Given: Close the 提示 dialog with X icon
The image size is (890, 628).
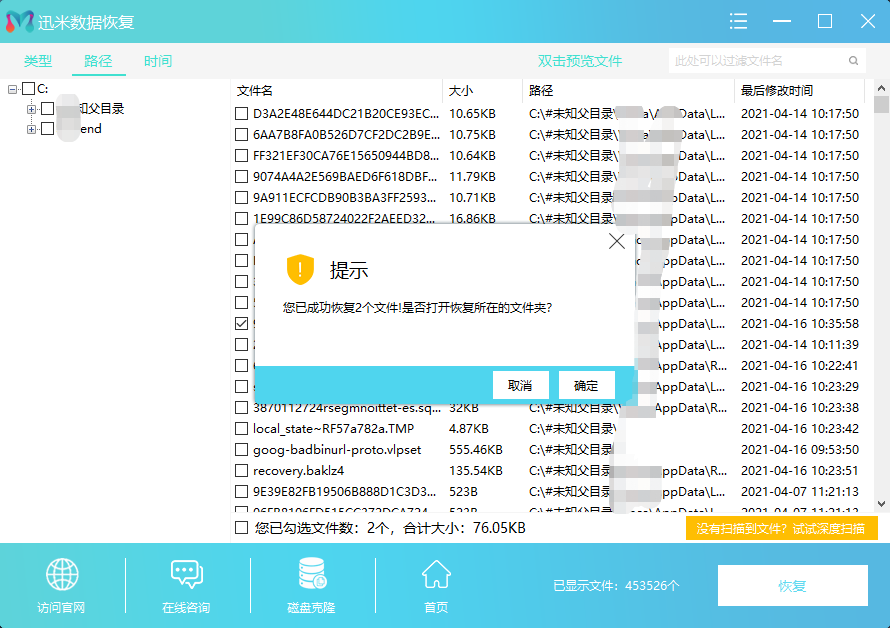Looking at the screenshot, I should coord(617,241).
